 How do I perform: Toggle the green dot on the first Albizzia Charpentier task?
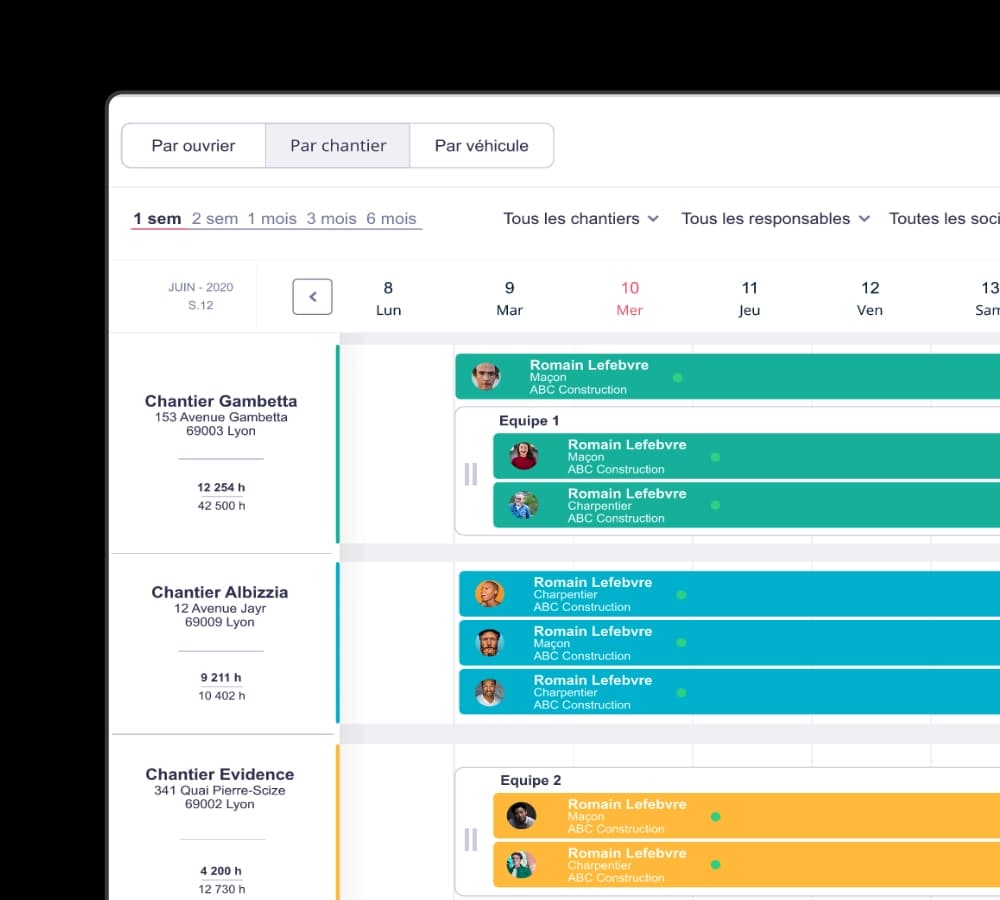tap(682, 595)
